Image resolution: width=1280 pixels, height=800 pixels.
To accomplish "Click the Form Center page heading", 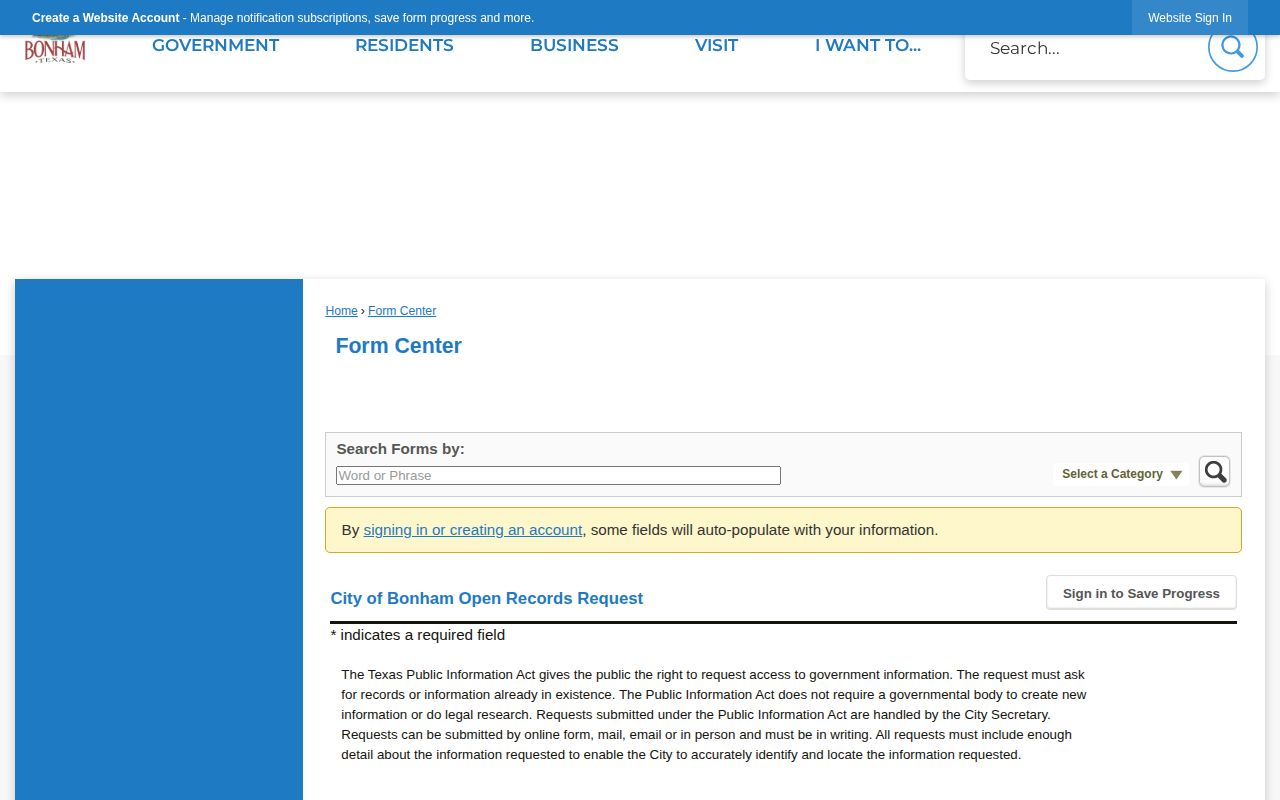I will (x=399, y=346).
